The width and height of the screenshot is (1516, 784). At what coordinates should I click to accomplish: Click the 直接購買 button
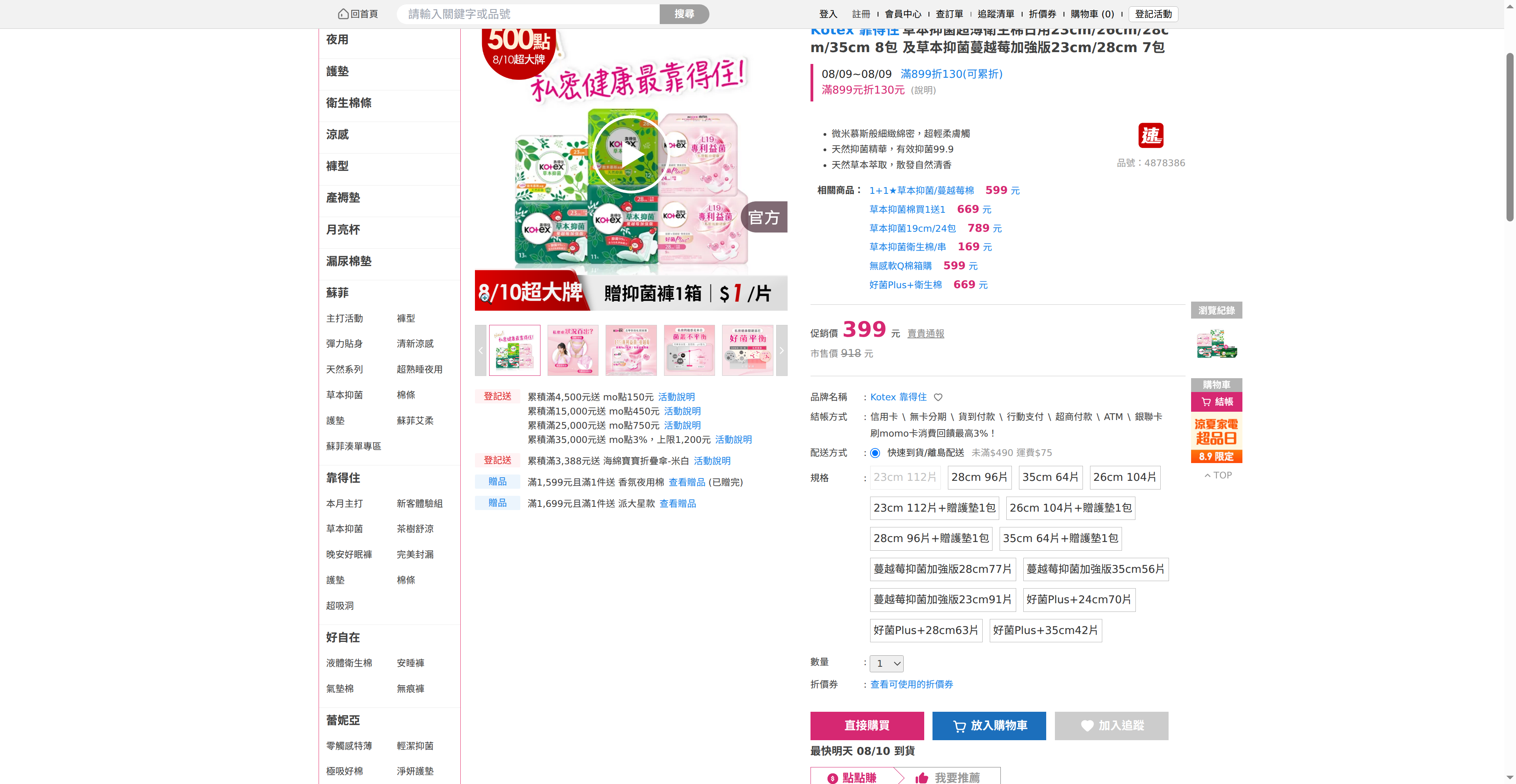point(867,726)
